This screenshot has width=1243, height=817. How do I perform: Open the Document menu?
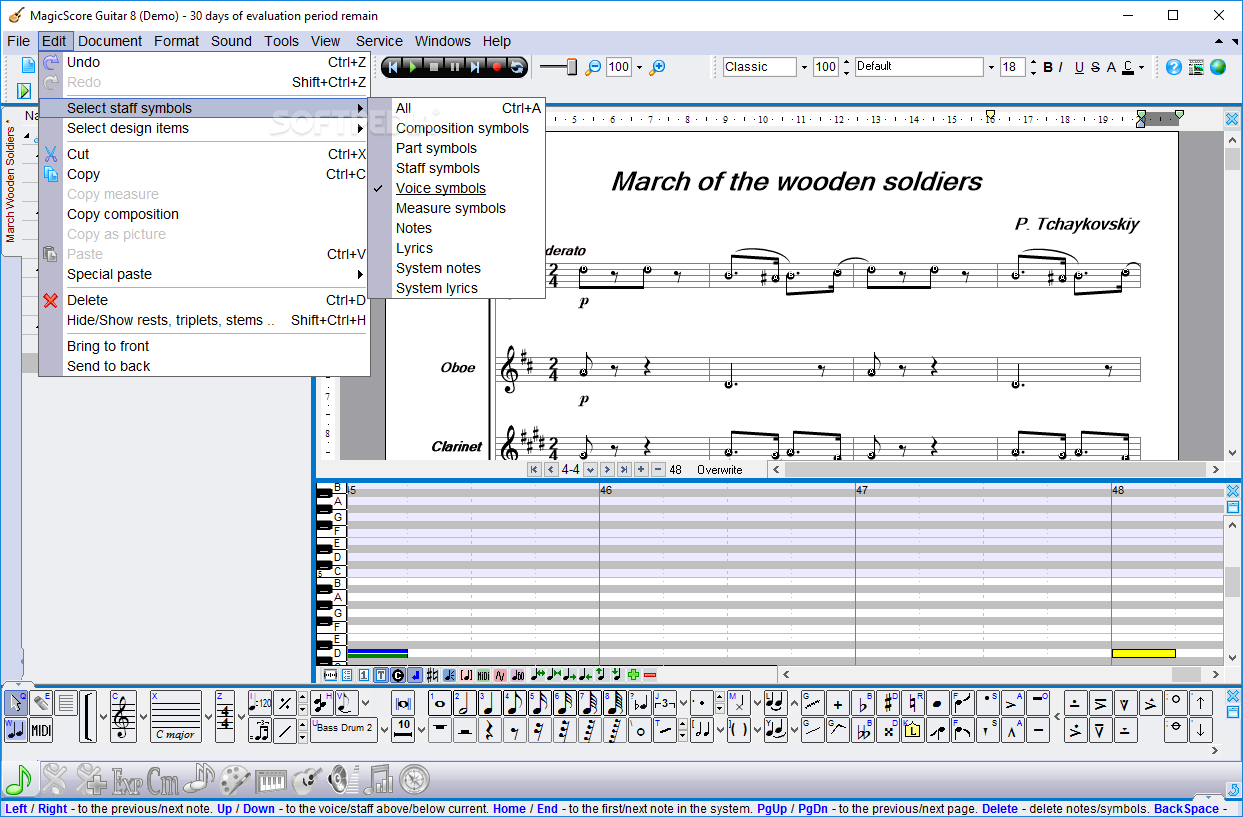click(x=110, y=41)
